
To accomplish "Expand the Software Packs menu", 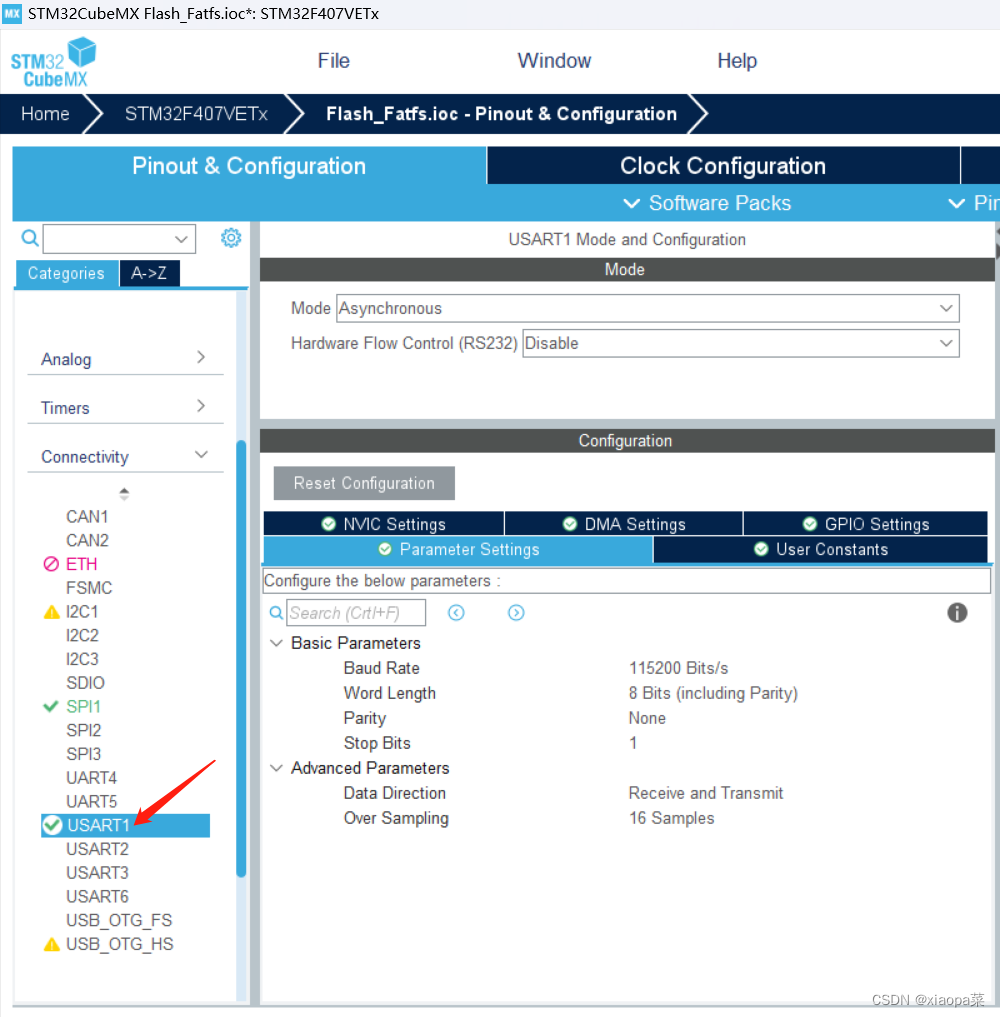I will (707, 203).
